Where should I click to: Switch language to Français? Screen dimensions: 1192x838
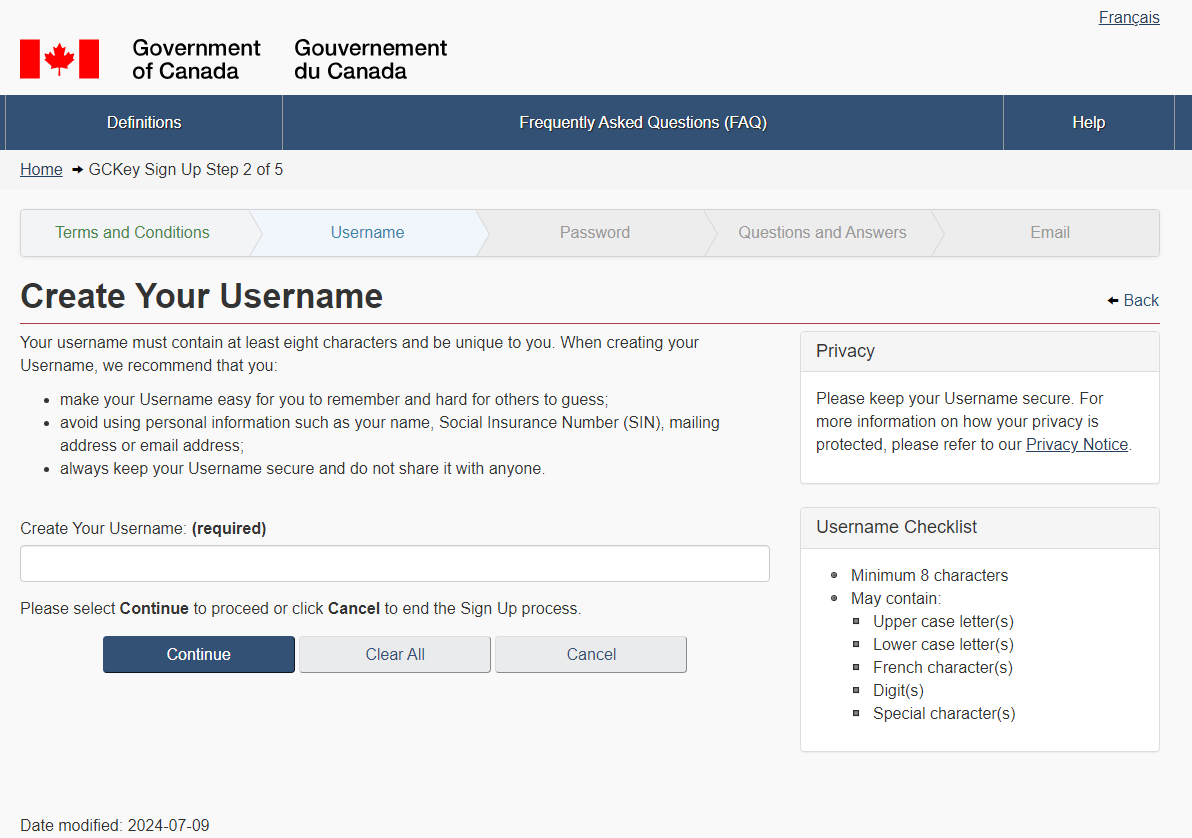1128,17
